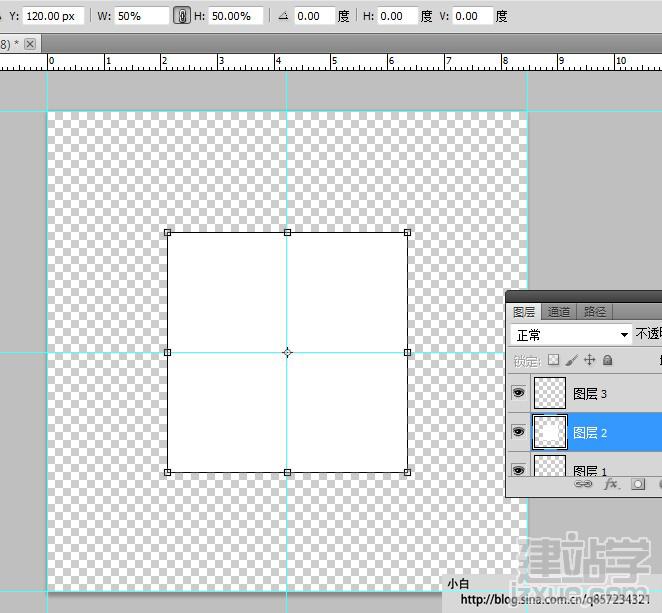Toggle lock transparent pixels icon
Image resolution: width=662 pixels, height=613 pixels.
(x=553, y=360)
